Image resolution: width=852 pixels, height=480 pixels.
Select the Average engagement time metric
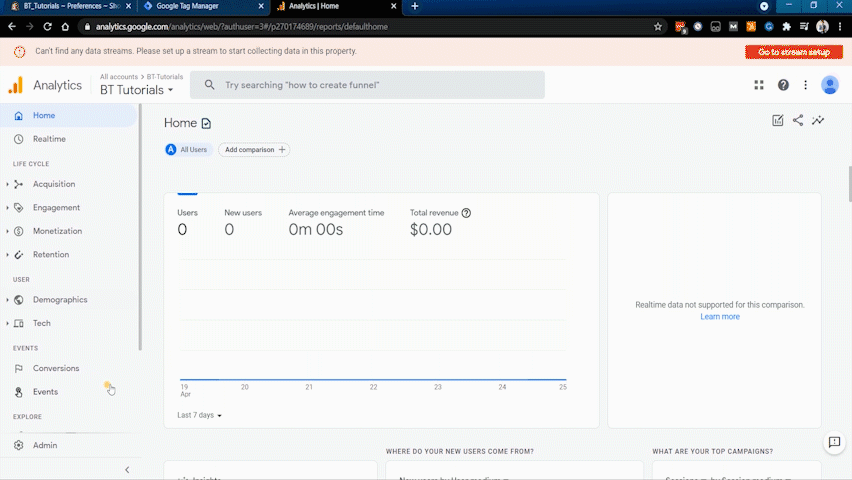(x=336, y=222)
